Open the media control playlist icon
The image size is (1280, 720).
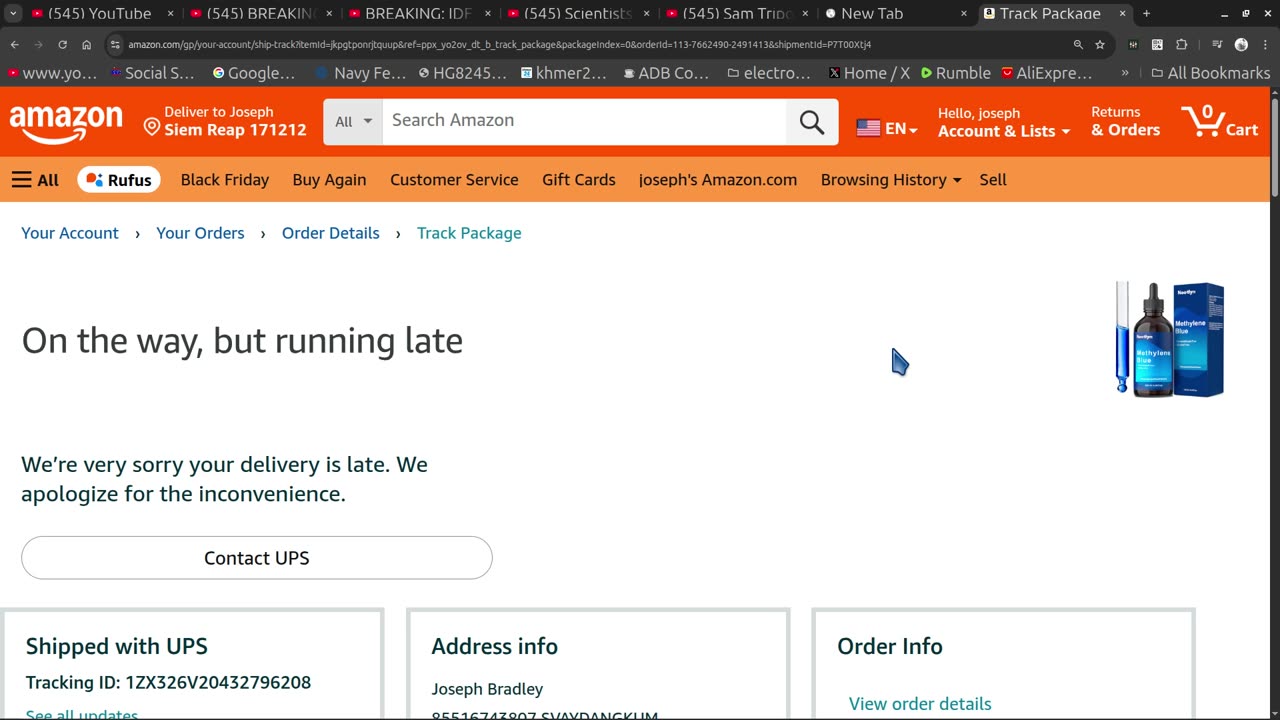point(1216,45)
